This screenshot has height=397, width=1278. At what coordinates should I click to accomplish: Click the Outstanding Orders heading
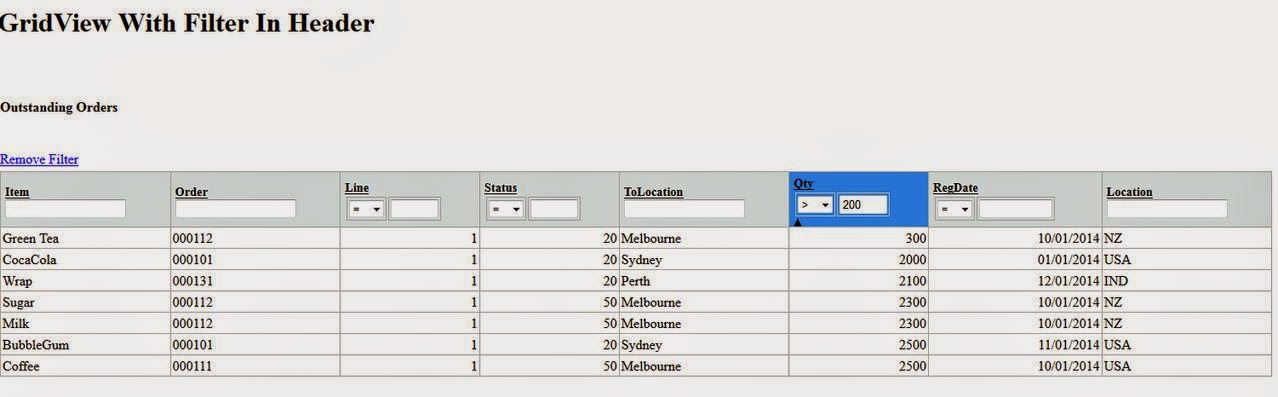pyautogui.click(x=59, y=107)
